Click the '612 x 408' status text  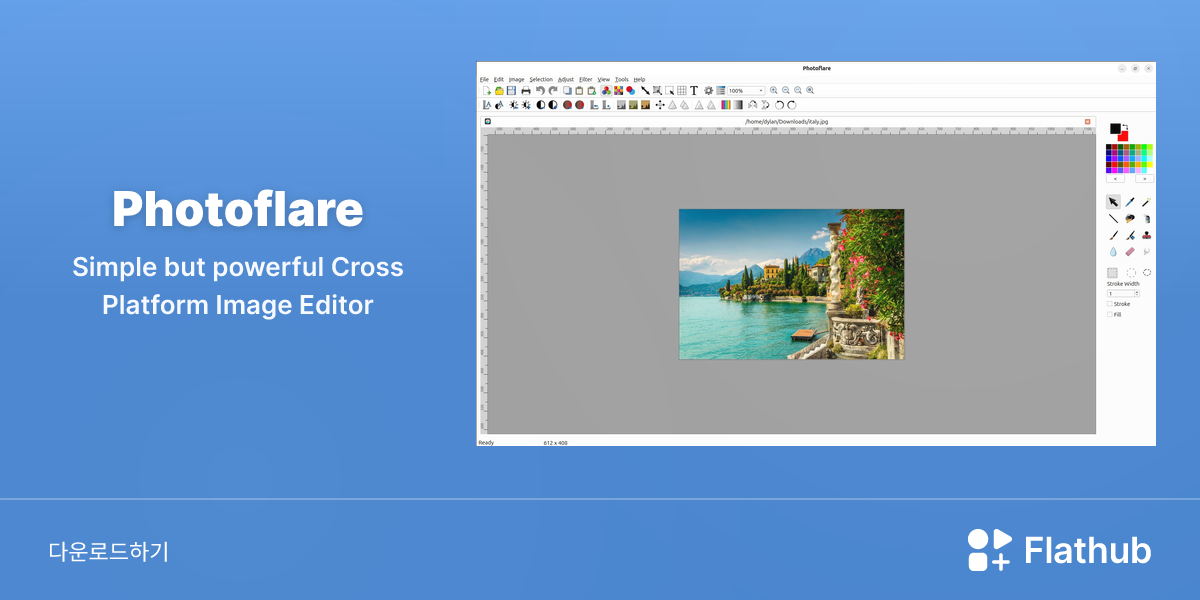555,442
